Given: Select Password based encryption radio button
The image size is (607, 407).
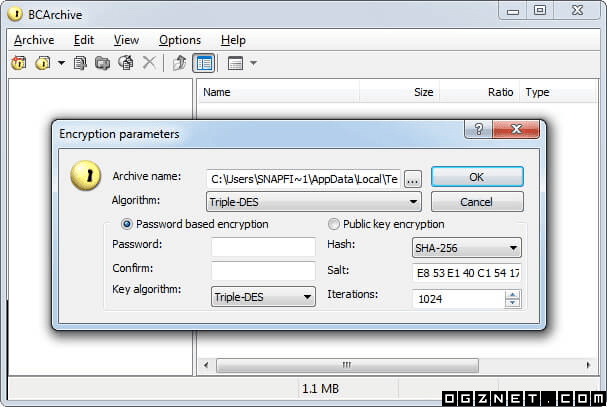Looking at the screenshot, I should [127, 224].
